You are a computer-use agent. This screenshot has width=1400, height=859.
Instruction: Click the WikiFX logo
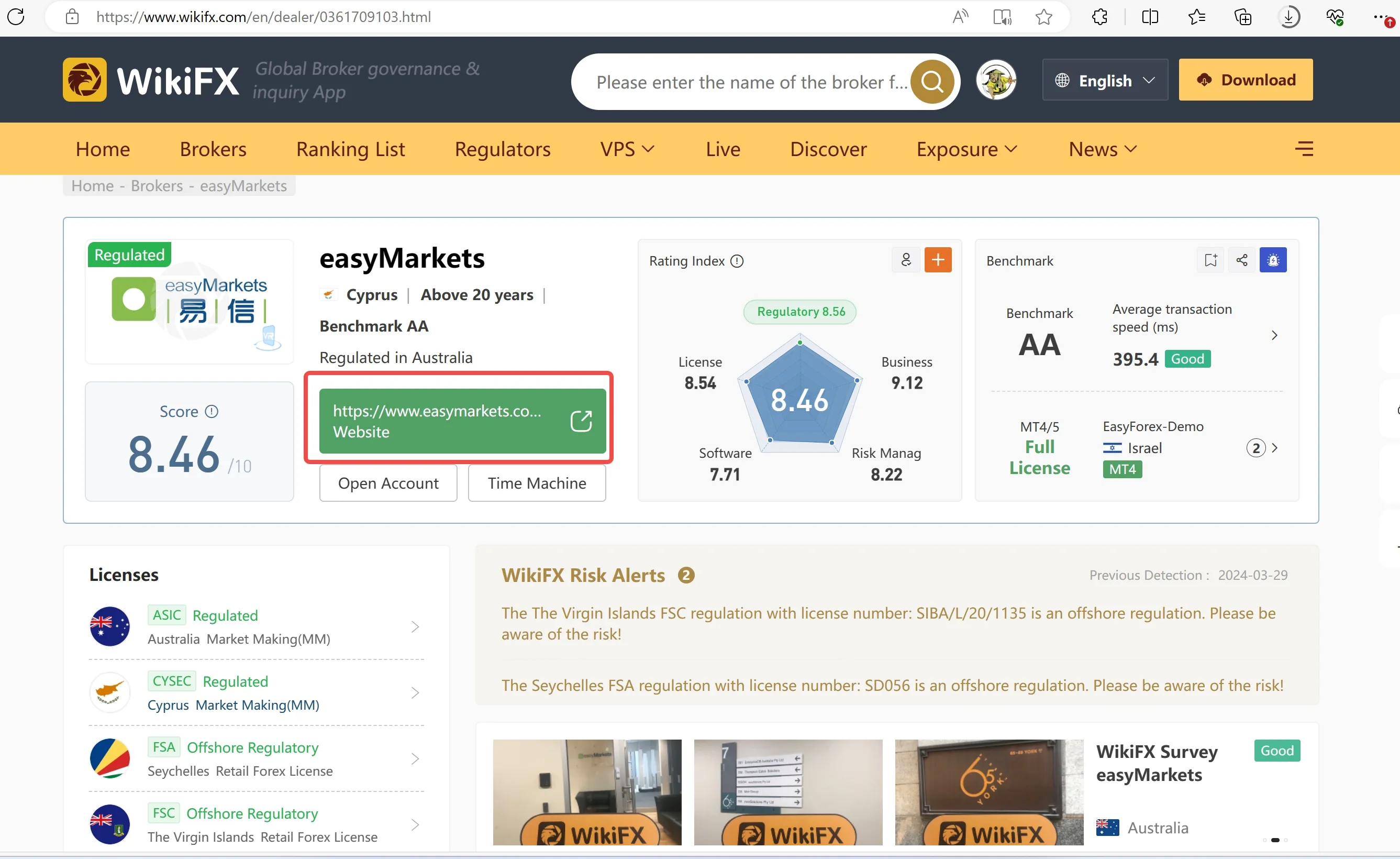coord(151,80)
